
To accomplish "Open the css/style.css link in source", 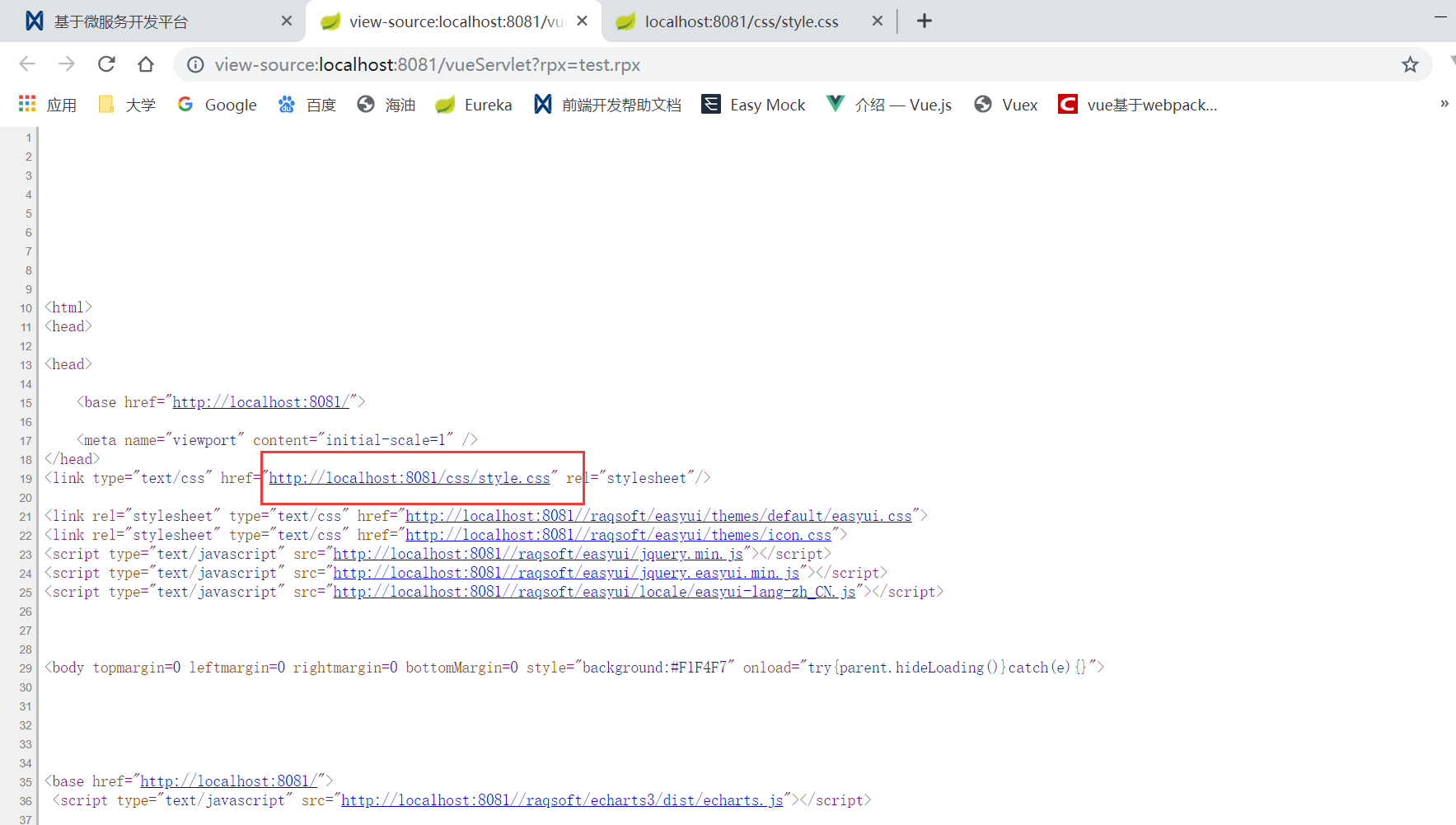I will pyautogui.click(x=409, y=478).
